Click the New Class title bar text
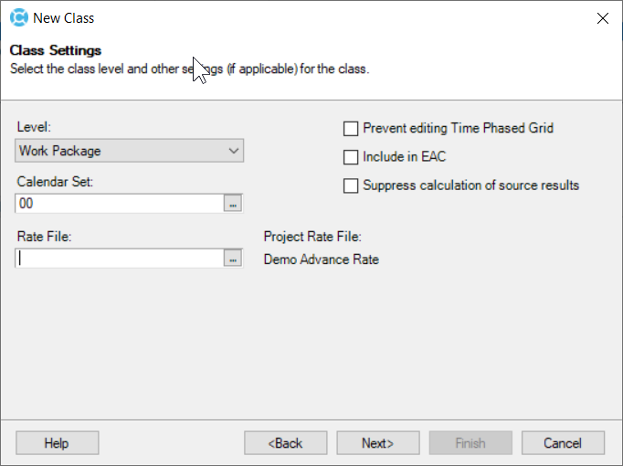The height and width of the screenshot is (466, 625). [x=64, y=18]
